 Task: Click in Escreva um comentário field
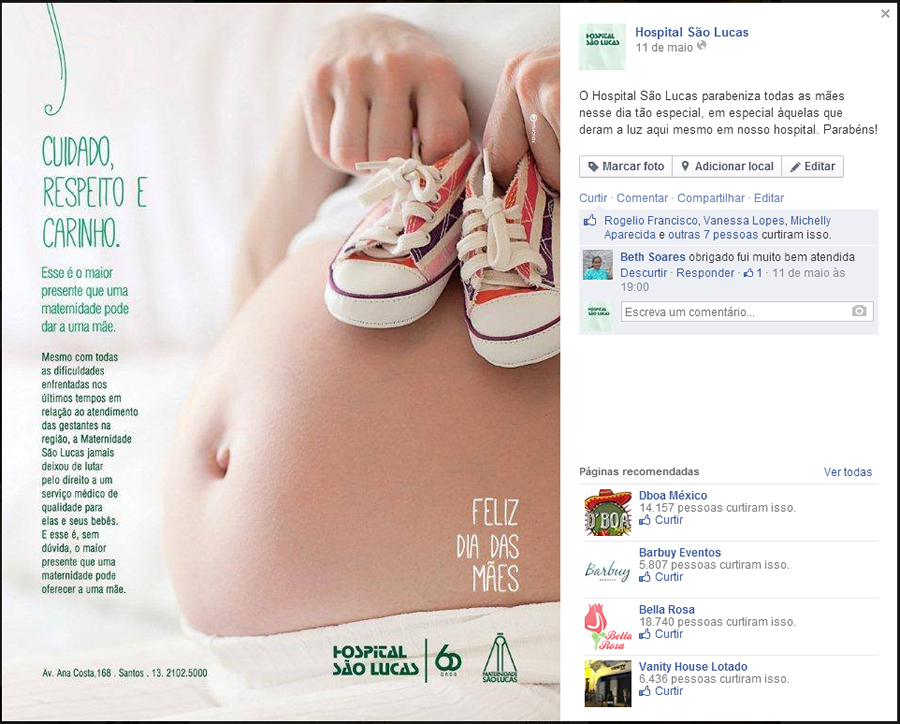[747, 312]
